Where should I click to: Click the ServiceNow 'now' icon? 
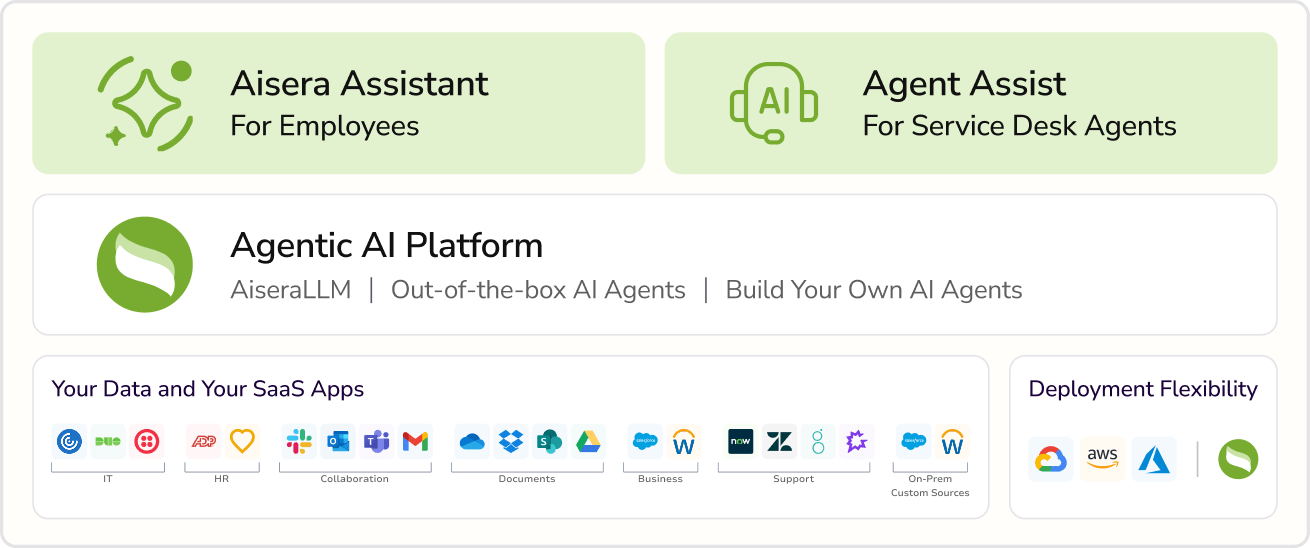[740, 441]
